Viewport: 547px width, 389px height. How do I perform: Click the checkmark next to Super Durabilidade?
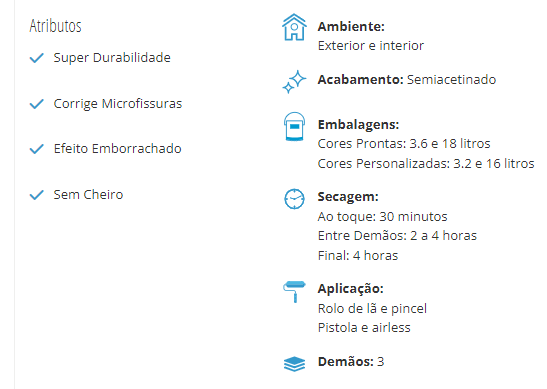pos(37,58)
